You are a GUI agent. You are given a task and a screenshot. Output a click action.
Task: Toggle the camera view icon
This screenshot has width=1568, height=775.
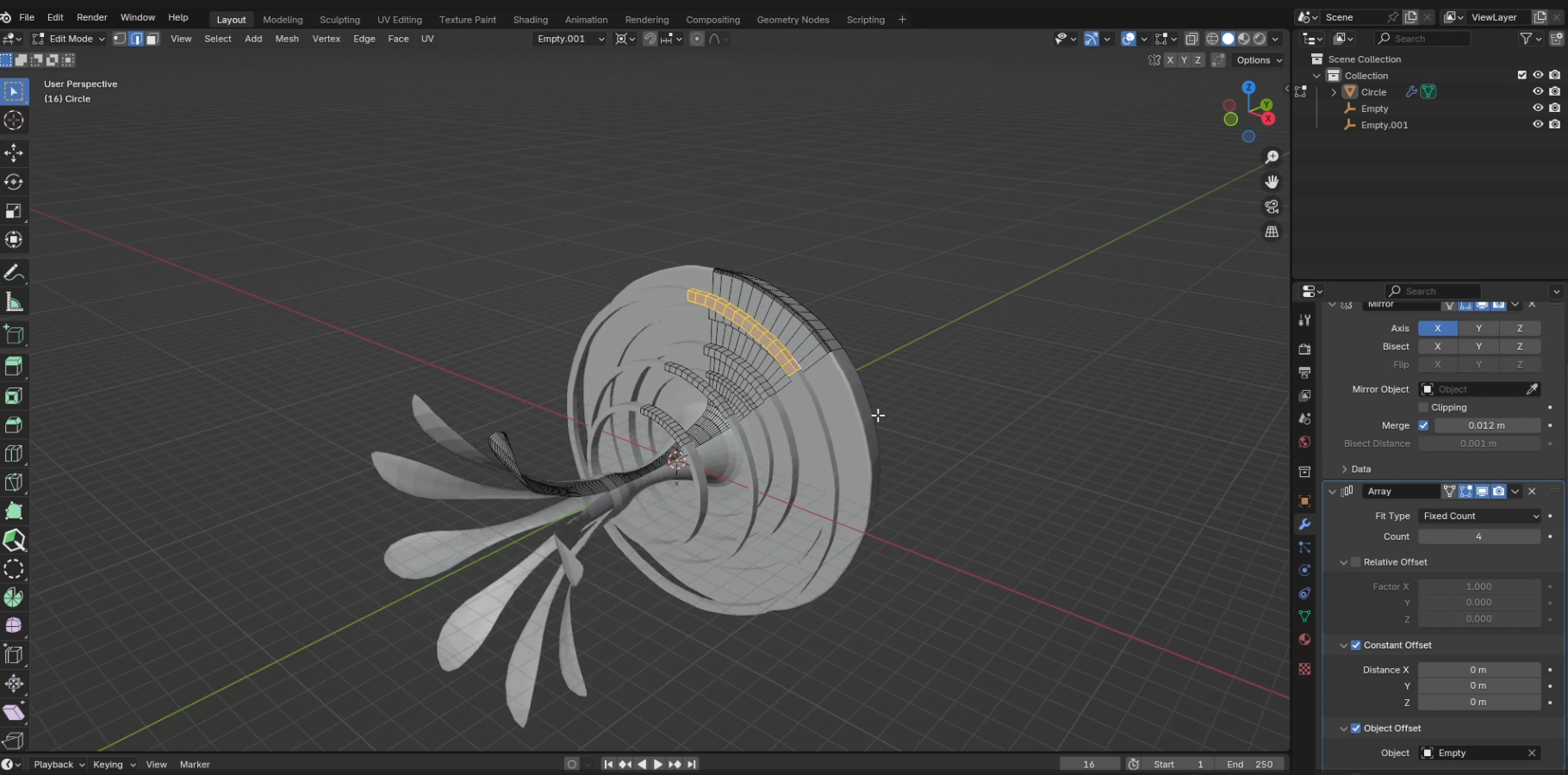pyautogui.click(x=1272, y=207)
